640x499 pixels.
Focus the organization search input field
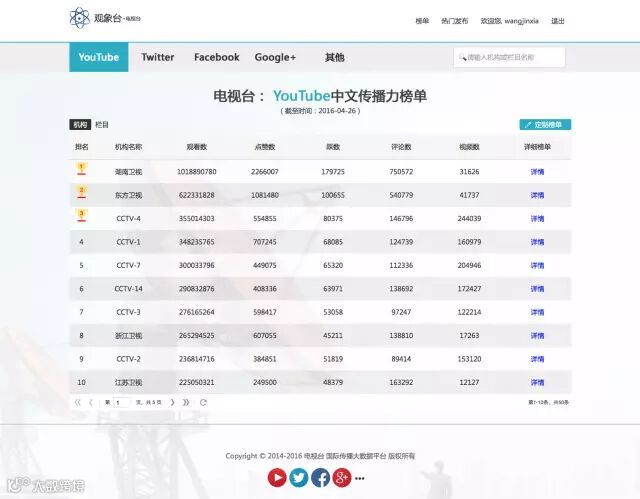509,57
